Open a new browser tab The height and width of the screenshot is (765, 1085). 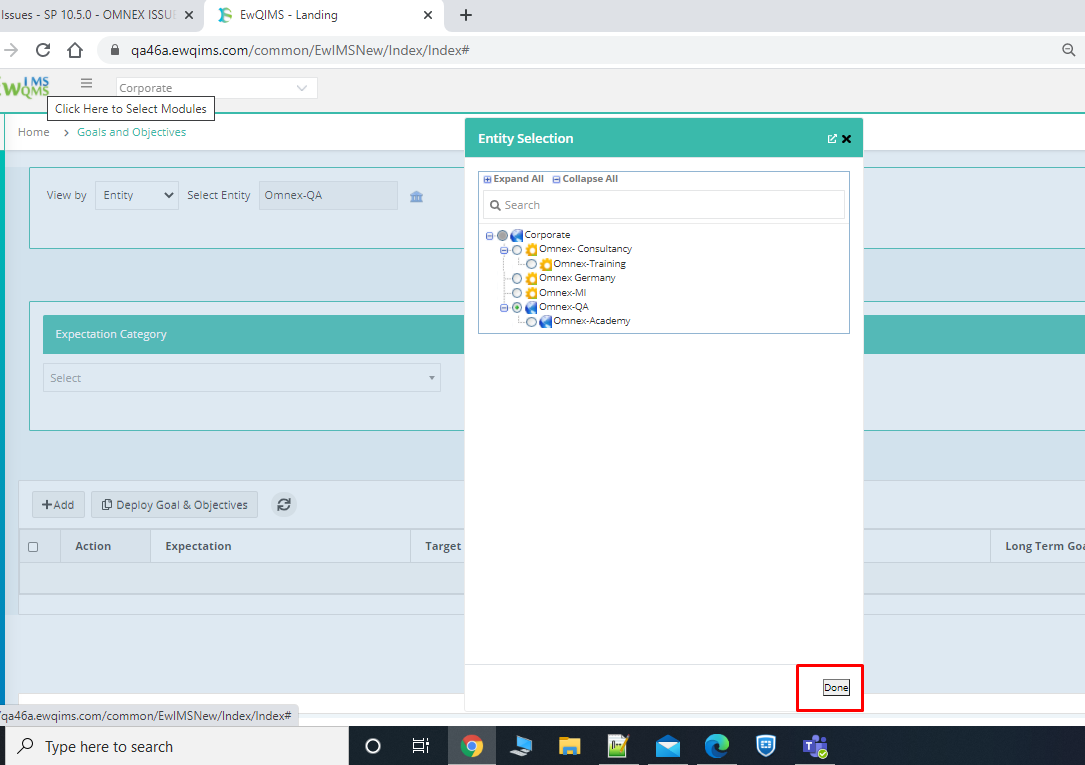click(x=466, y=15)
